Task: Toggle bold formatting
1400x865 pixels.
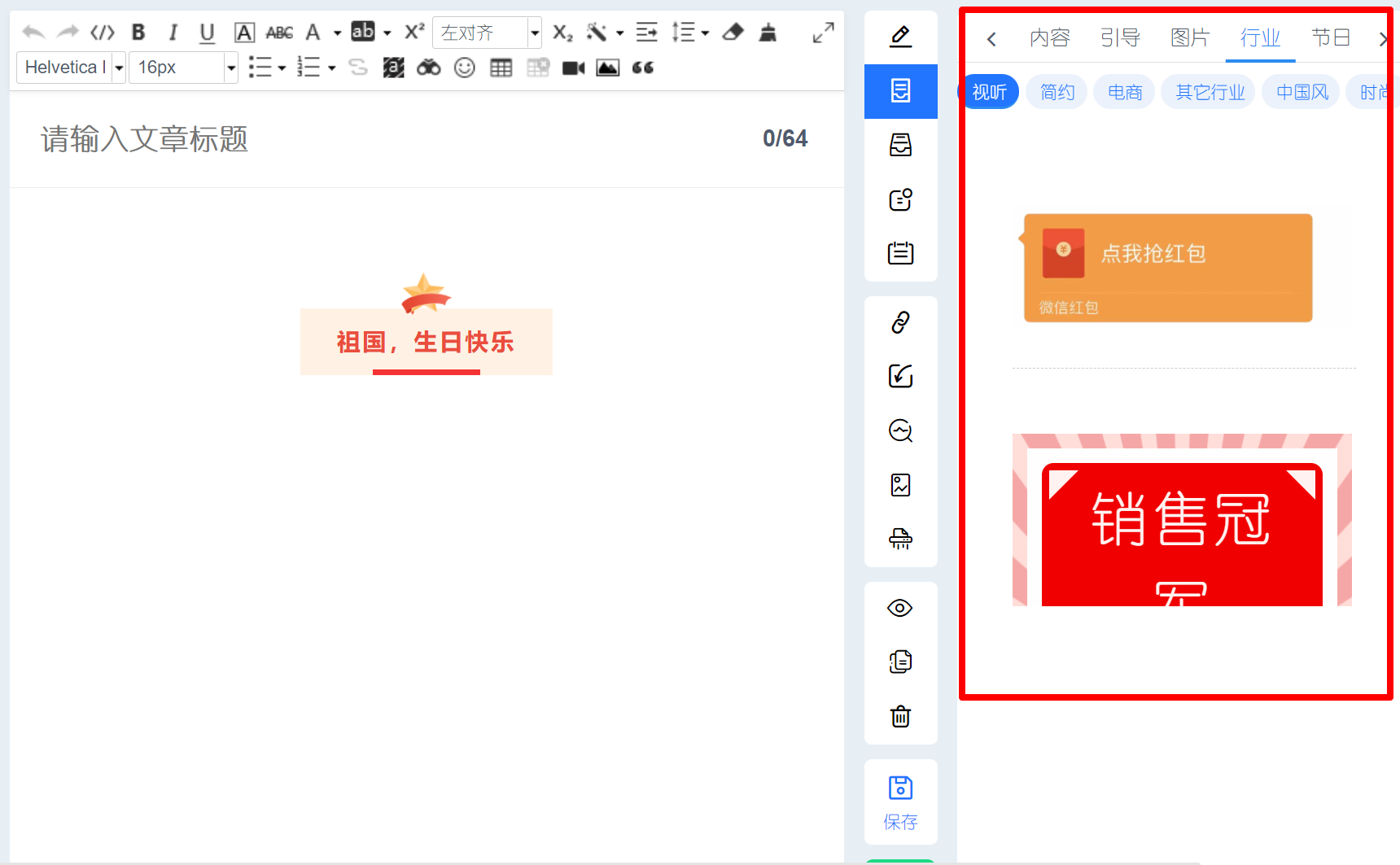Action: click(138, 33)
